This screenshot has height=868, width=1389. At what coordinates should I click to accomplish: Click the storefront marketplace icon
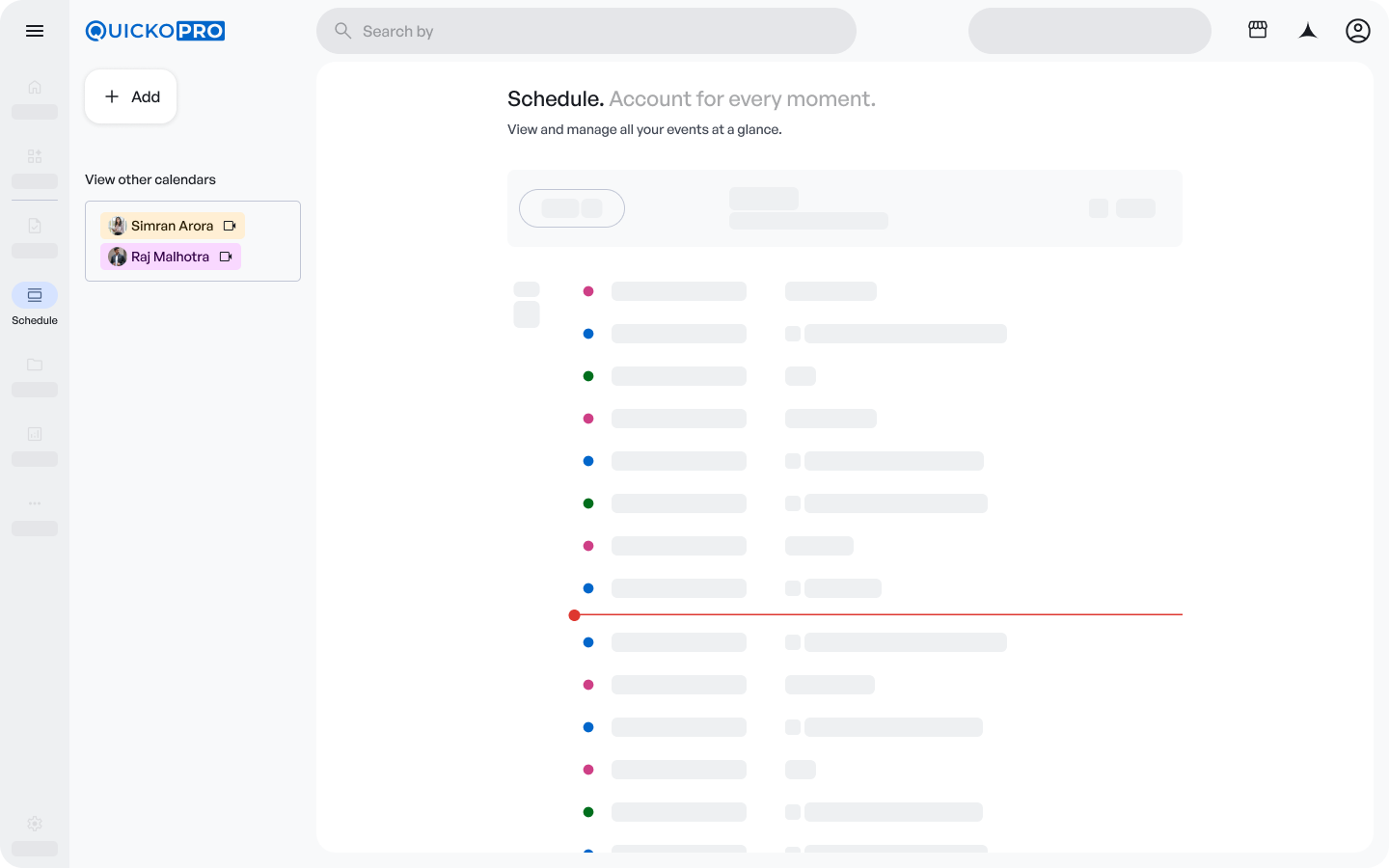(x=1258, y=30)
